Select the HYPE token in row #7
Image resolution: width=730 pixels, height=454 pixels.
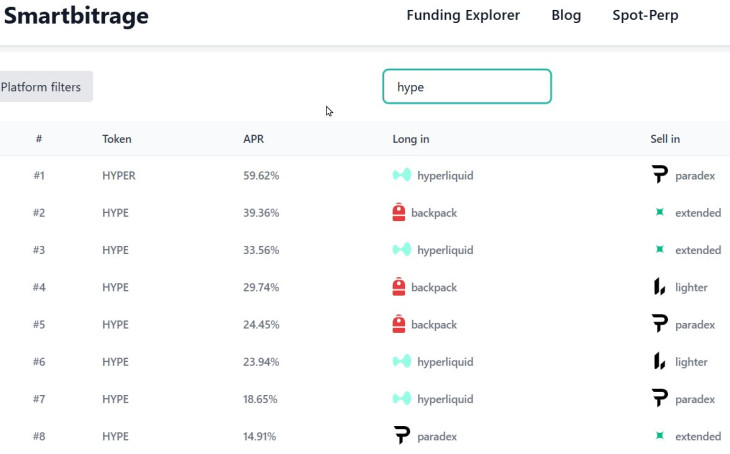pyautogui.click(x=115, y=399)
